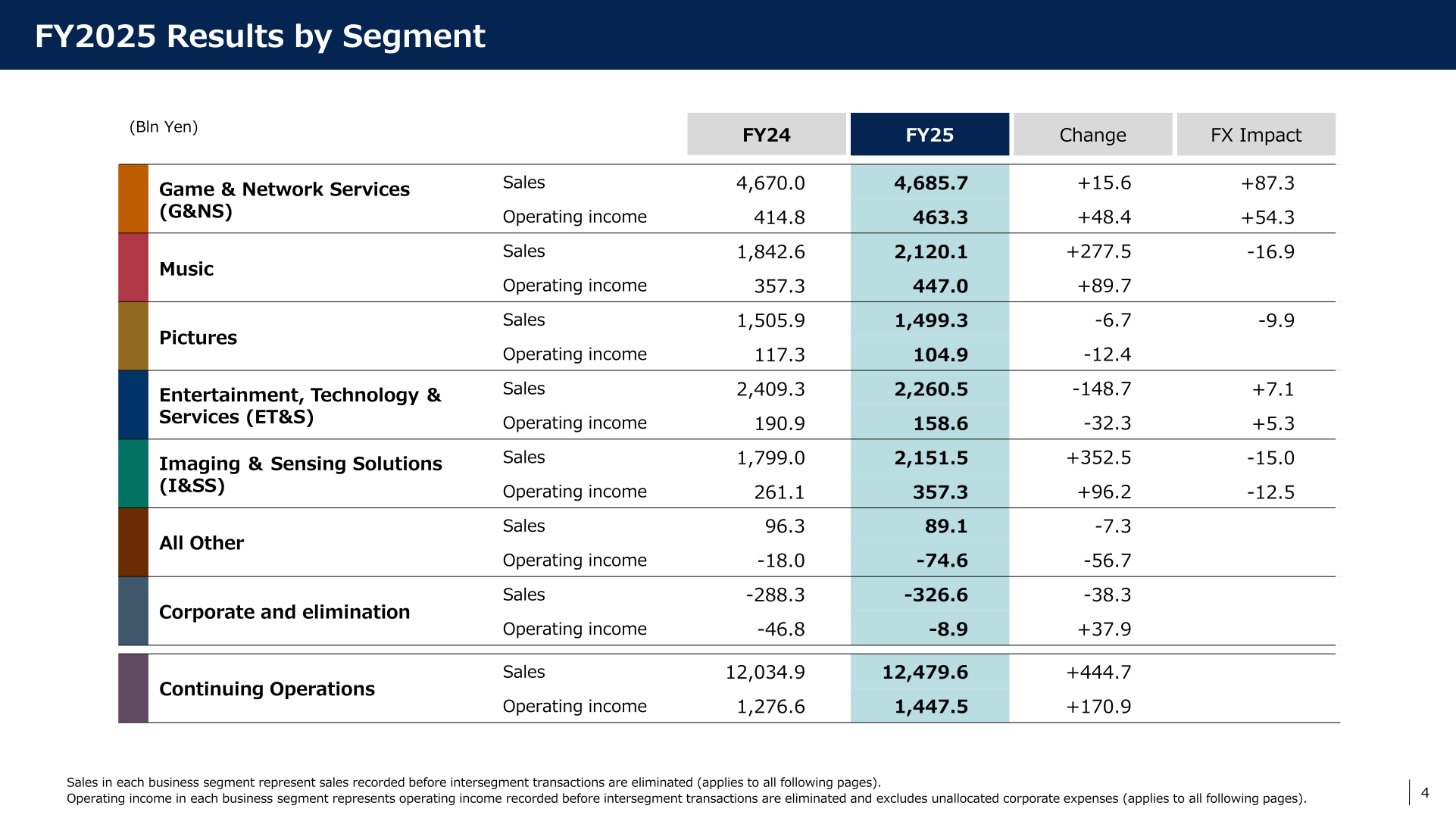Click G&NS FY25 sales value 4,685.7
The height and width of the screenshot is (818, 1456).
(931, 183)
